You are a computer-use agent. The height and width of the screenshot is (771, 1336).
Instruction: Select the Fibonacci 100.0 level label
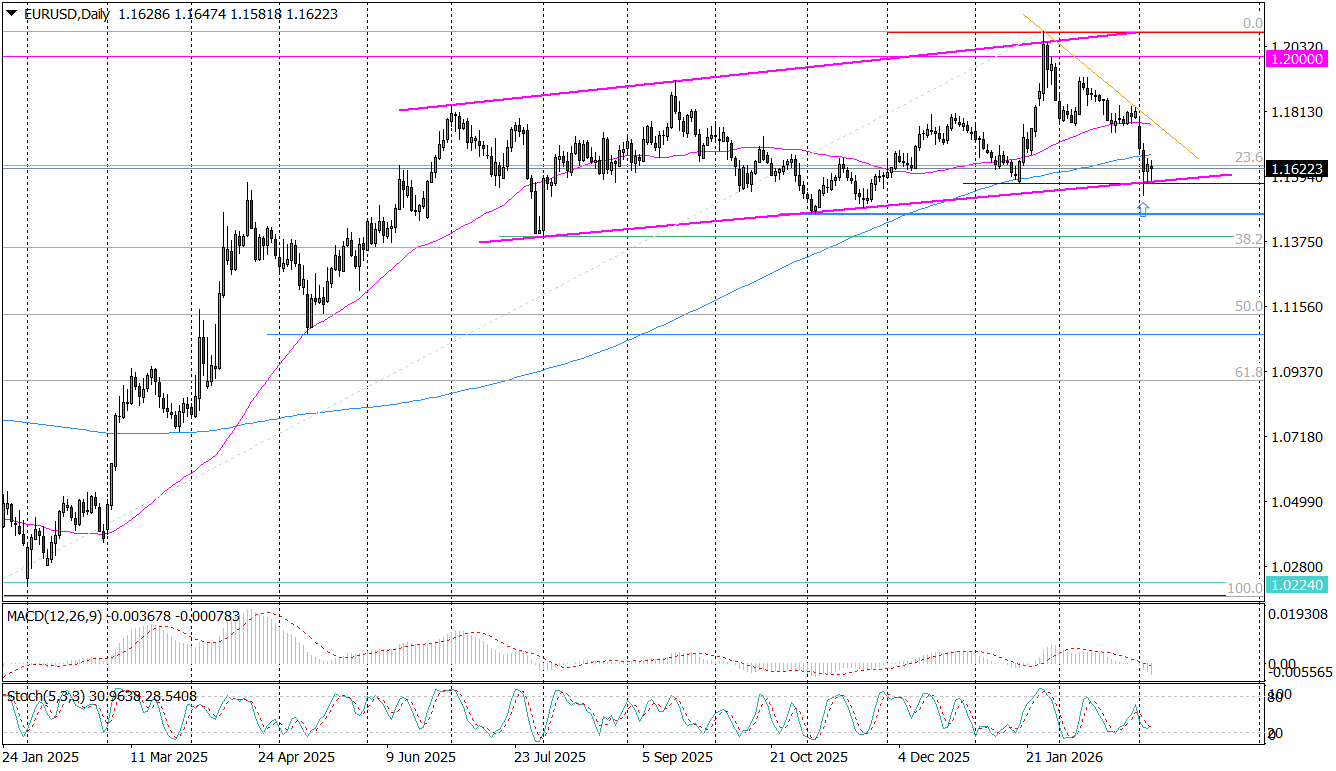click(x=1244, y=588)
